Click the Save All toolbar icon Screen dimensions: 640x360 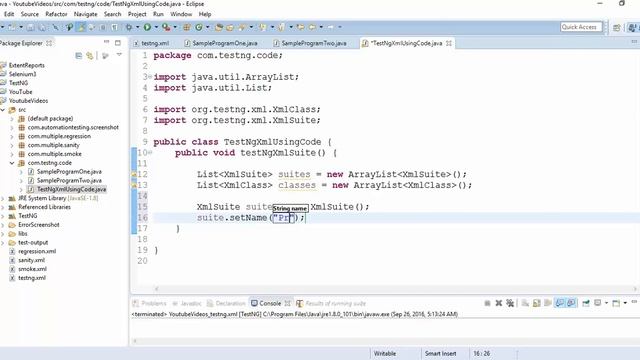coord(42,27)
